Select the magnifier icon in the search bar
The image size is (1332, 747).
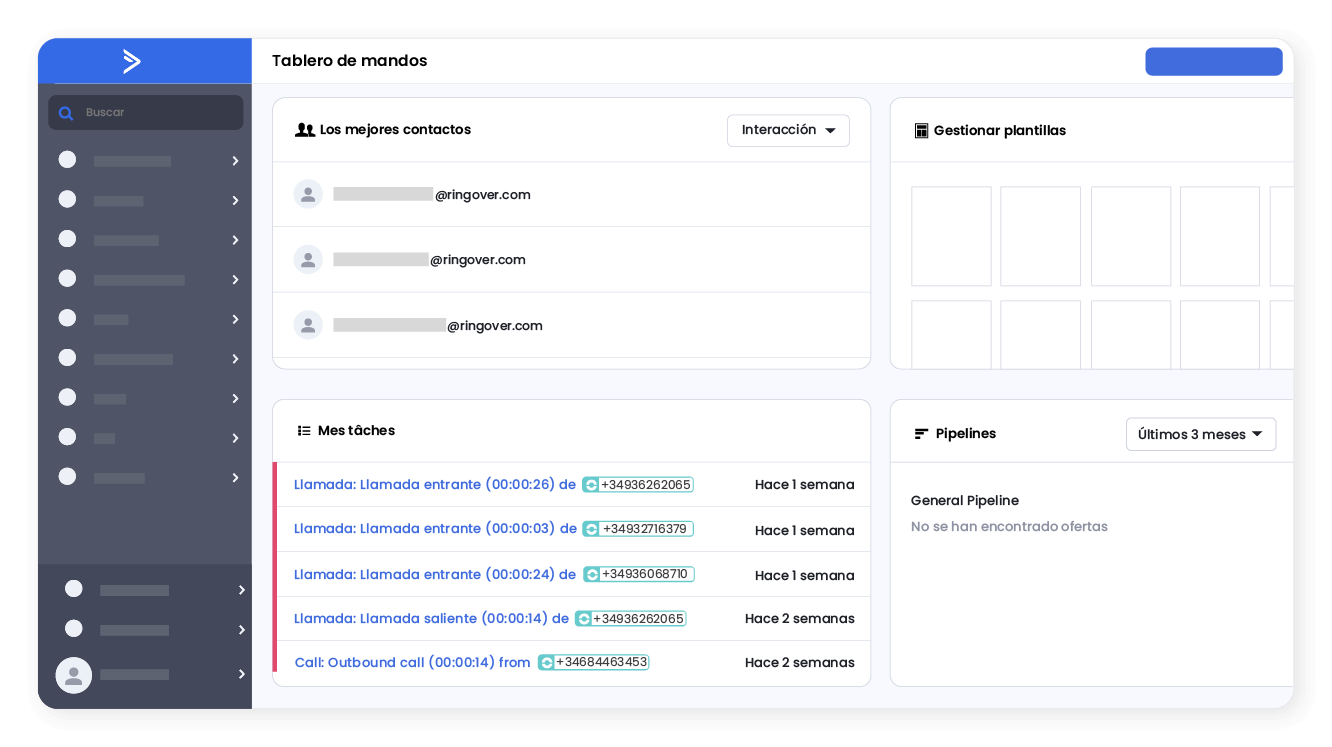(x=66, y=112)
